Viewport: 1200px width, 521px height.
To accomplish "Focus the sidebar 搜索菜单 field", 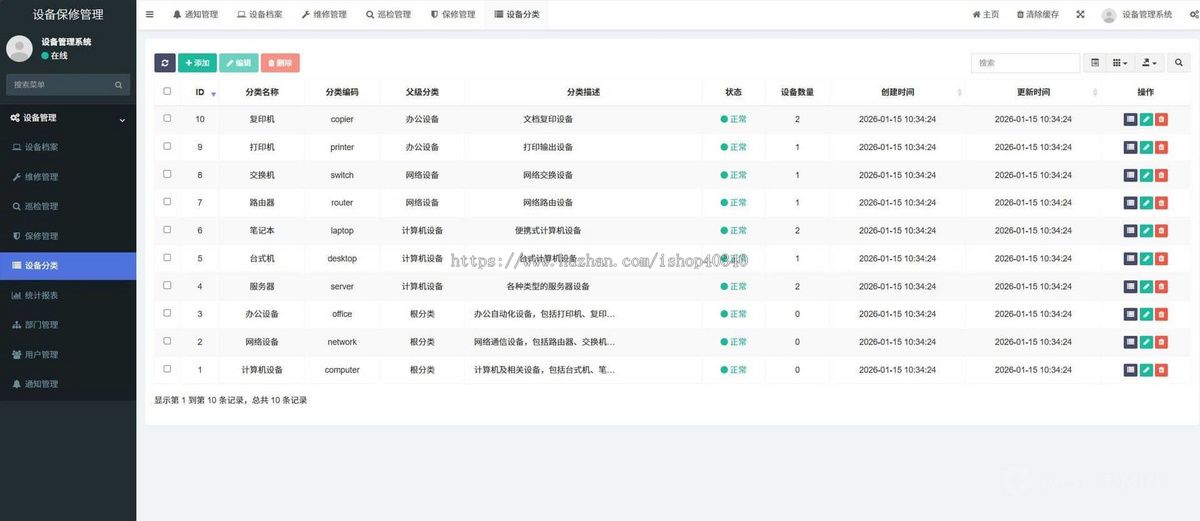I will click(60, 85).
